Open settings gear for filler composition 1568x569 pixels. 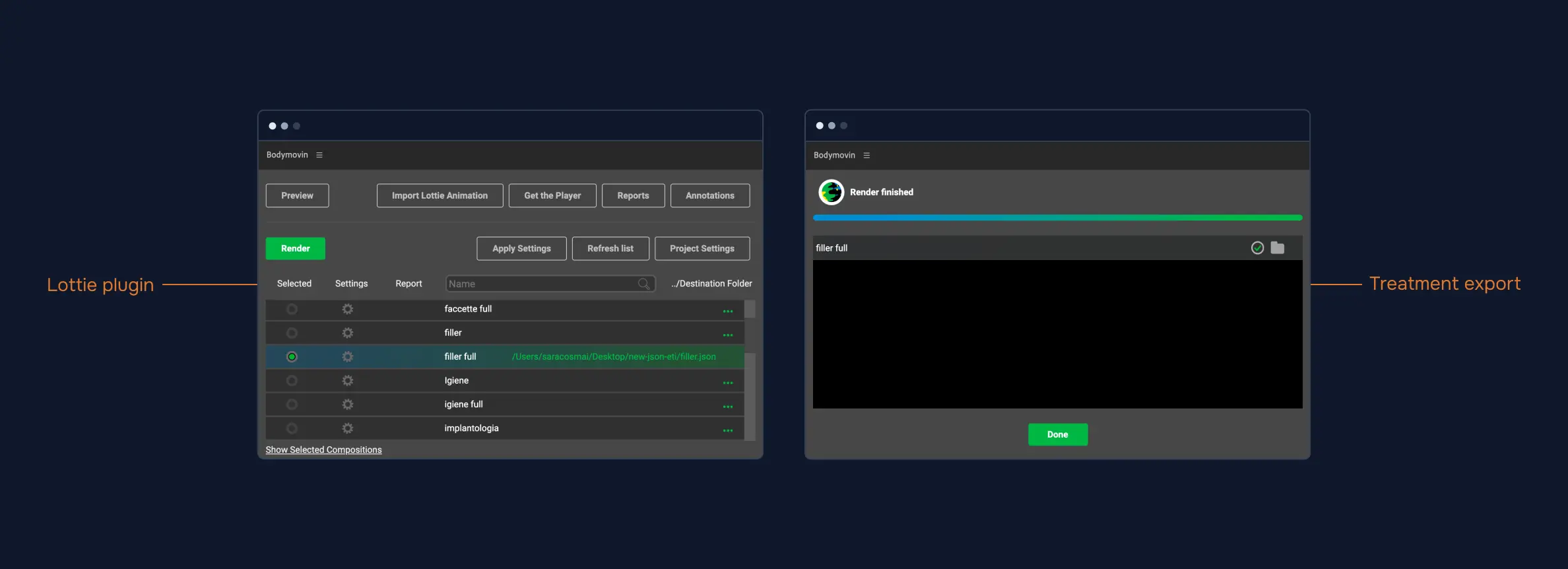point(348,333)
